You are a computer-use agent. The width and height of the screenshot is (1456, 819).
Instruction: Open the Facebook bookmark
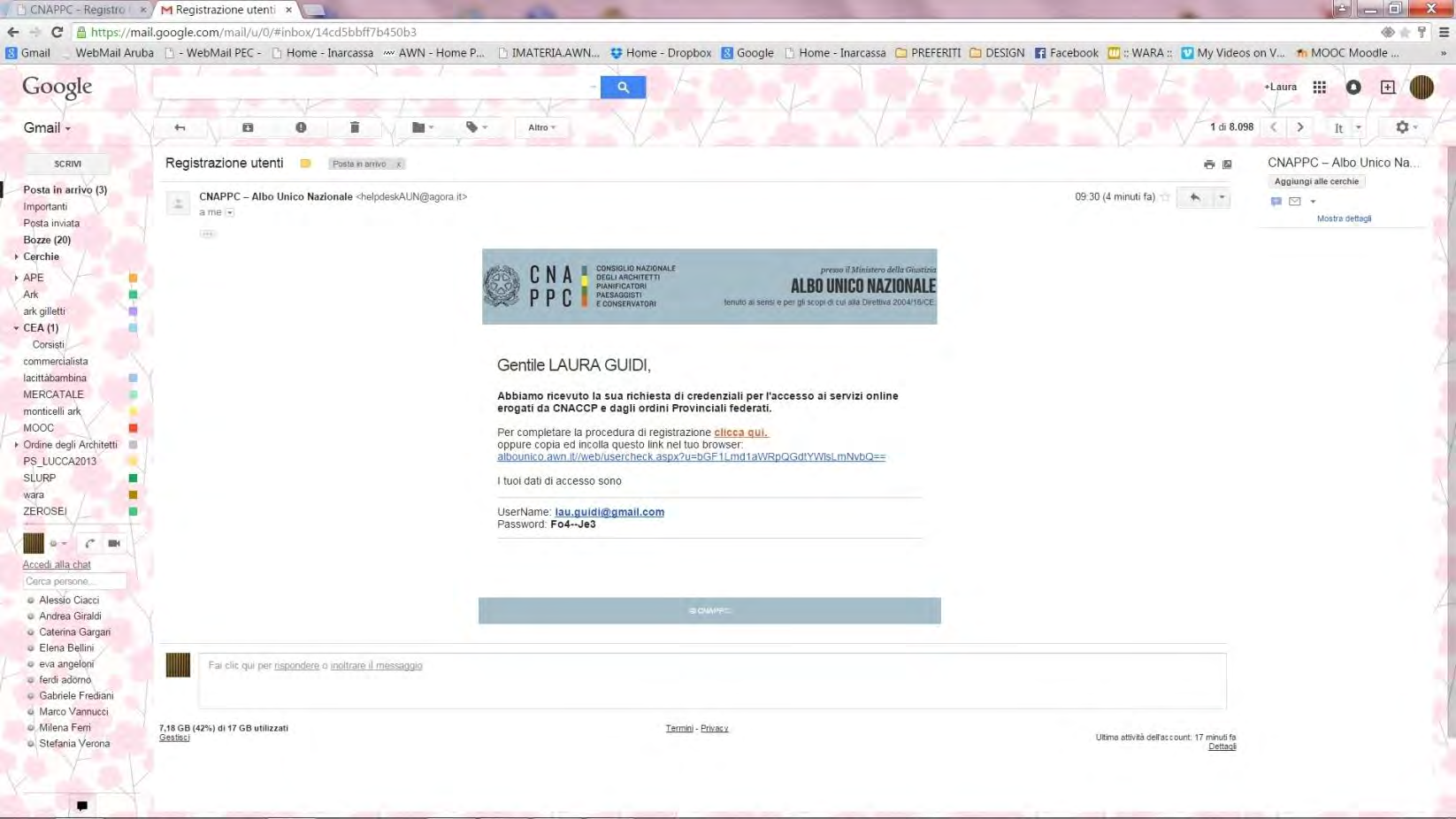pyautogui.click(x=1066, y=53)
